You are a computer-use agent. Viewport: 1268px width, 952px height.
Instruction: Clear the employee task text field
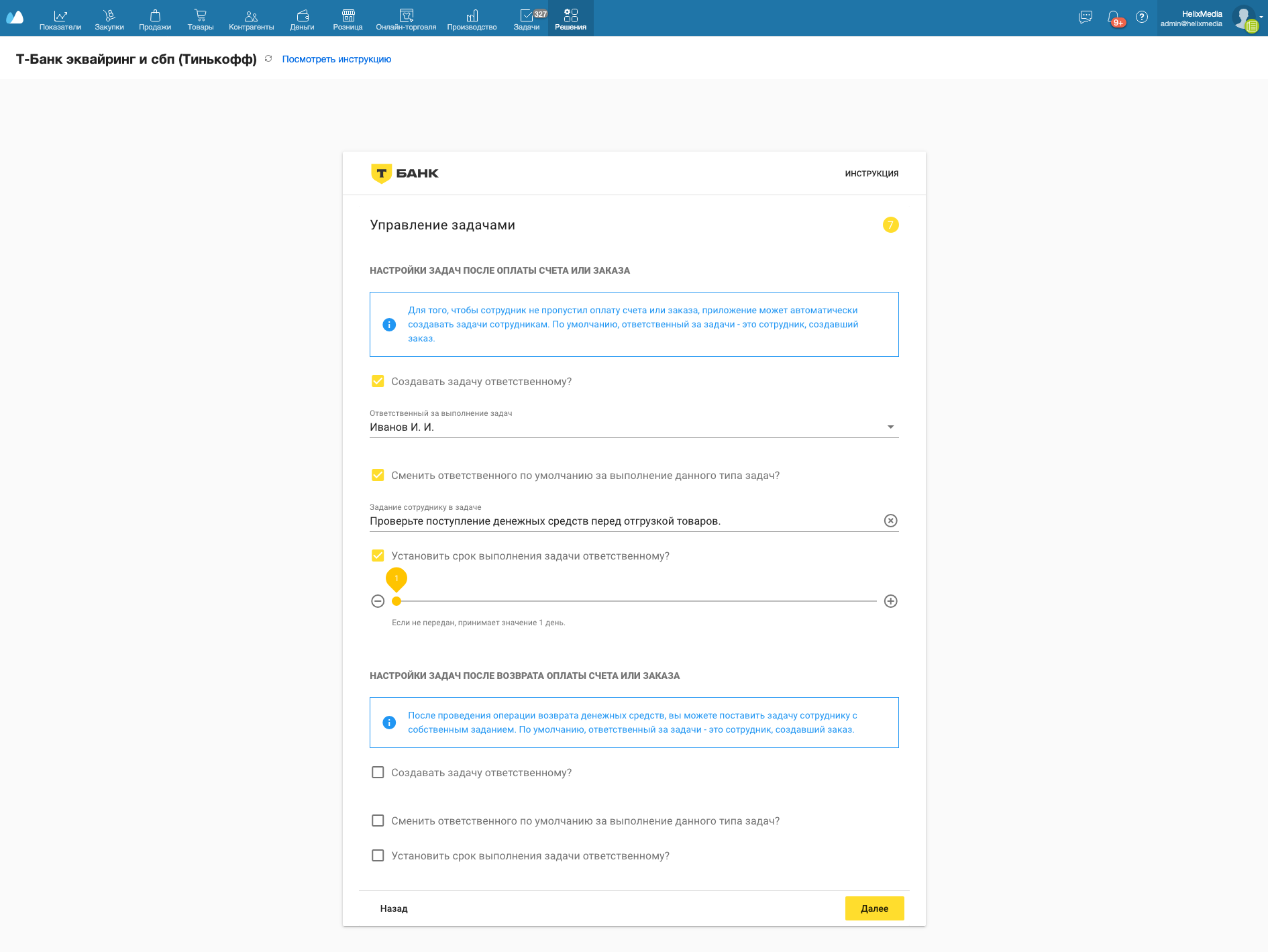click(890, 521)
